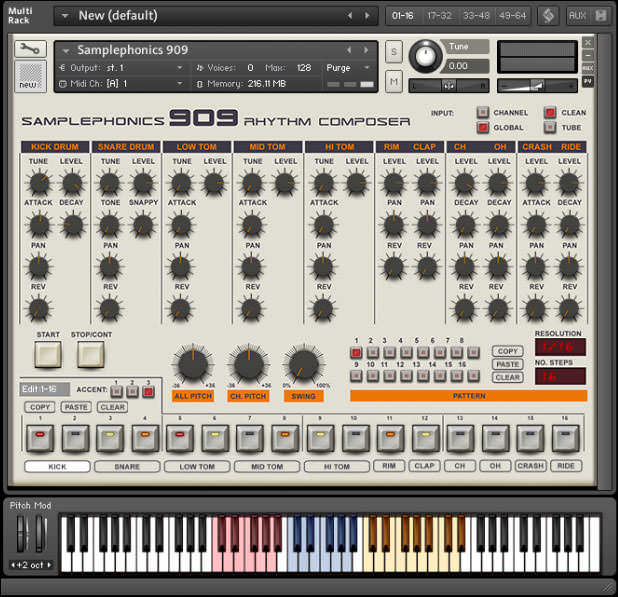Click pattern COPY button

(508, 351)
